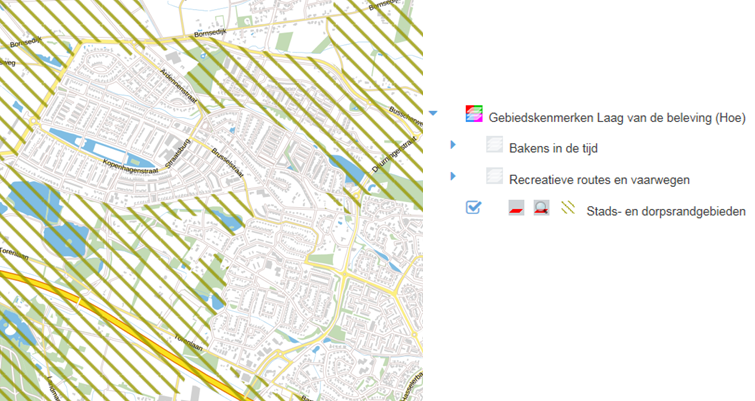
Task: Click the layer icon beside Bakens in de tijd
Action: click(495, 146)
